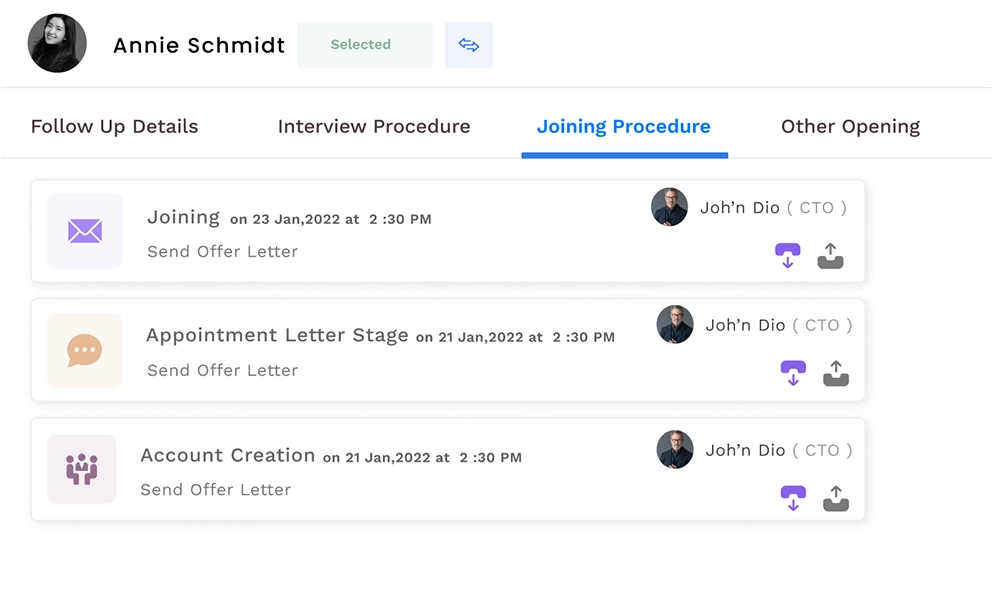
Task: Click the upload icon in Joining row
Action: pos(831,256)
